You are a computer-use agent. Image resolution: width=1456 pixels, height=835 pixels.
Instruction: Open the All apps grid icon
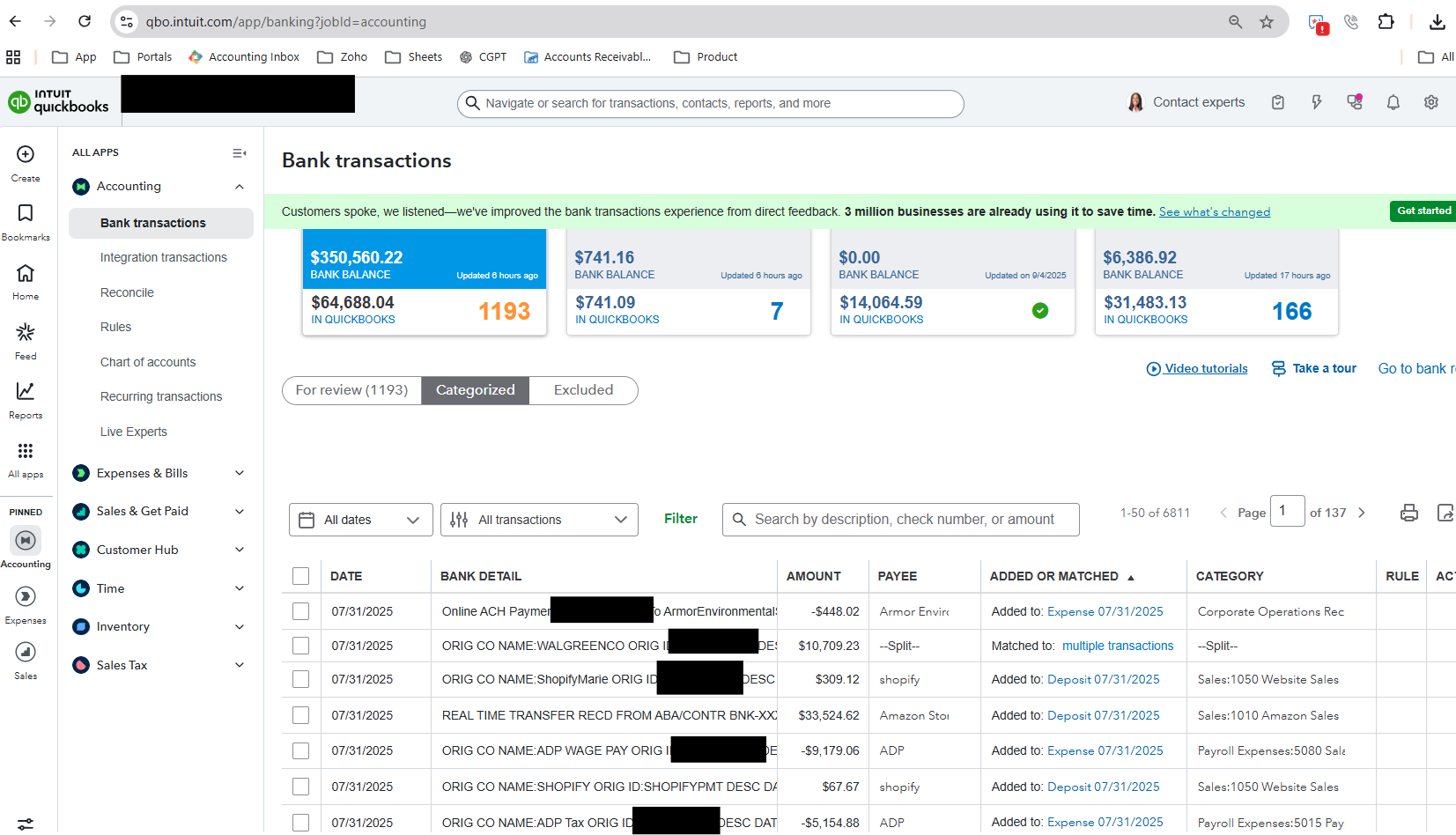(26, 451)
